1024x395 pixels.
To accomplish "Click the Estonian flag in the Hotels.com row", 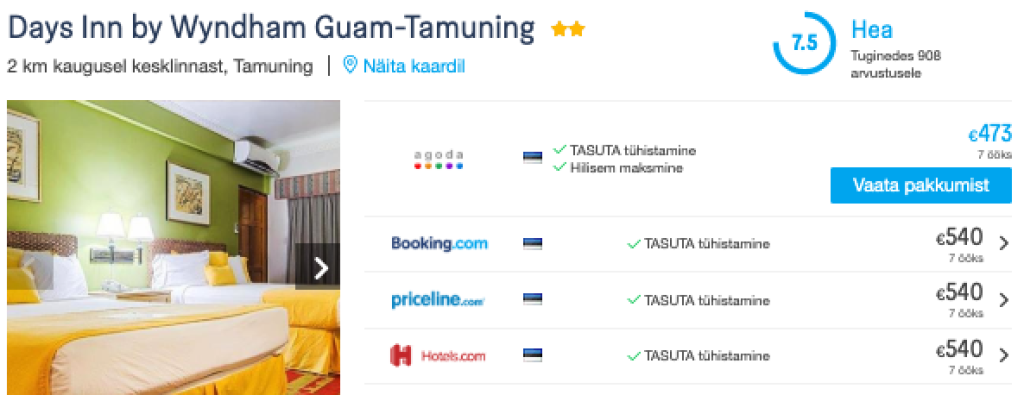I will [x=533, y=356].
